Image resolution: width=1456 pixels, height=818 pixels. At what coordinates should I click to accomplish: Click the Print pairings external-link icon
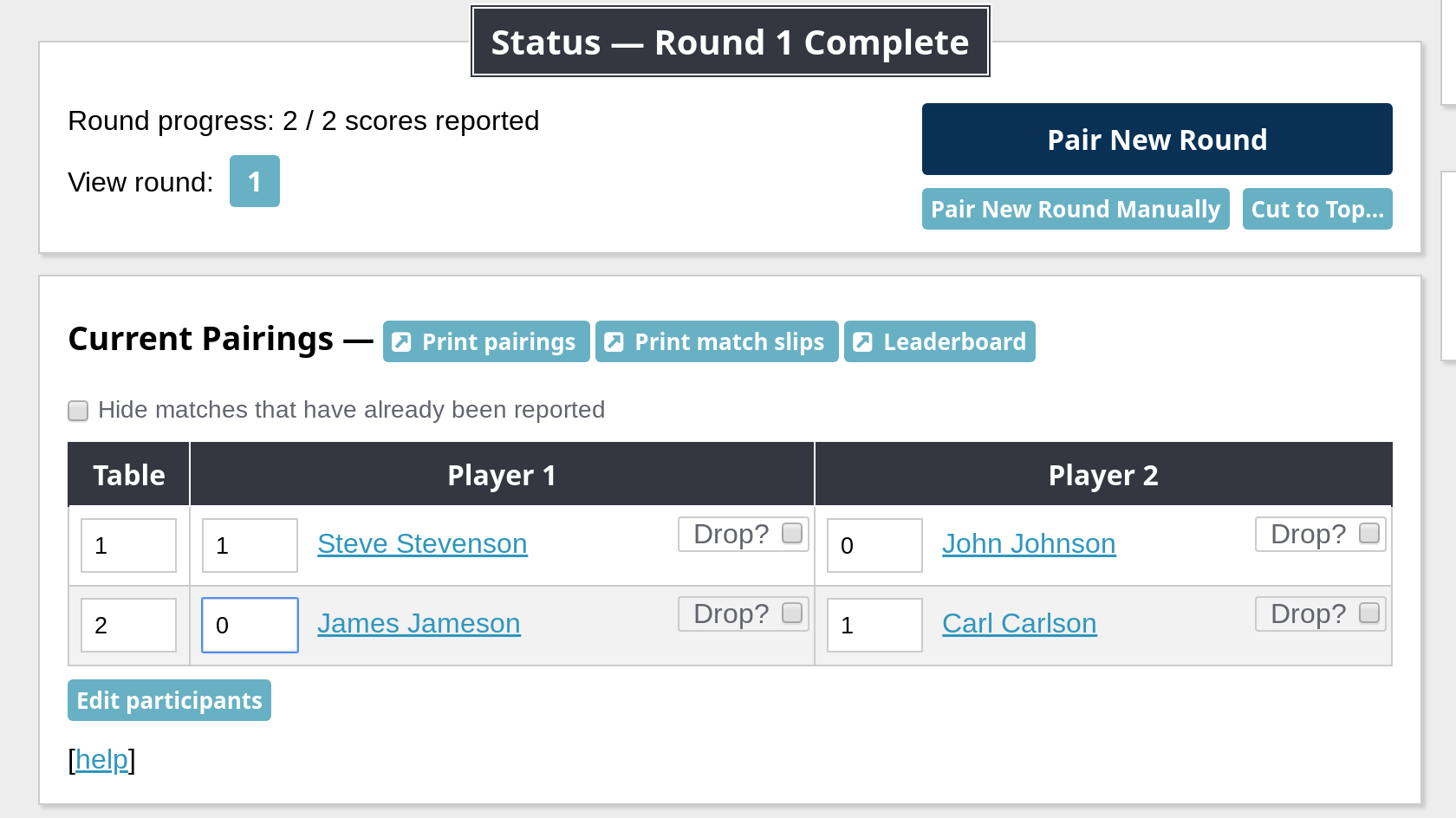click(x=401, y=342)
